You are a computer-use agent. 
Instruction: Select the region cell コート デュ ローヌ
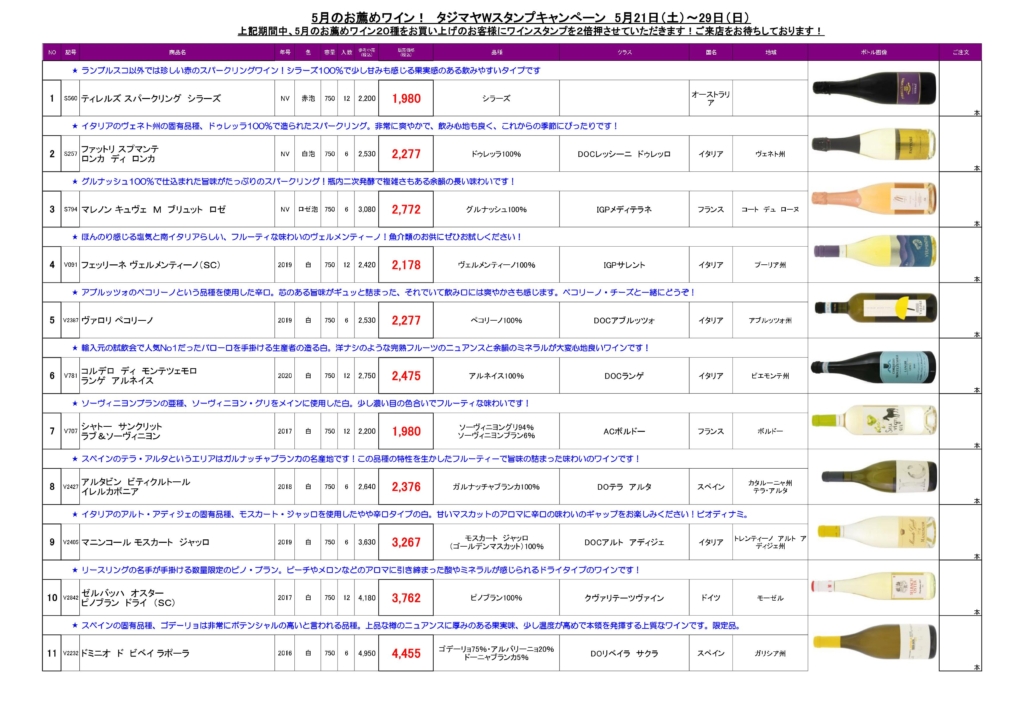pyautogui.click(x=771, y=210)
